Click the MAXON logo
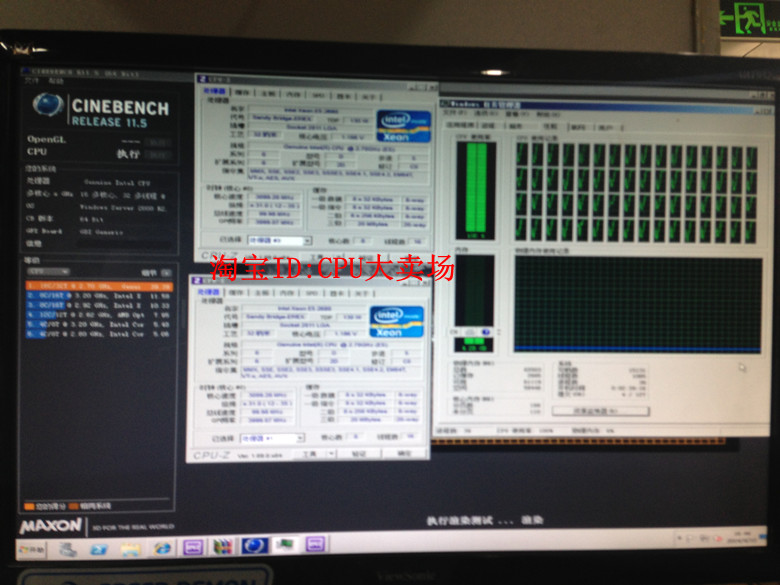The image size is (780, 585). pos(50,525)
